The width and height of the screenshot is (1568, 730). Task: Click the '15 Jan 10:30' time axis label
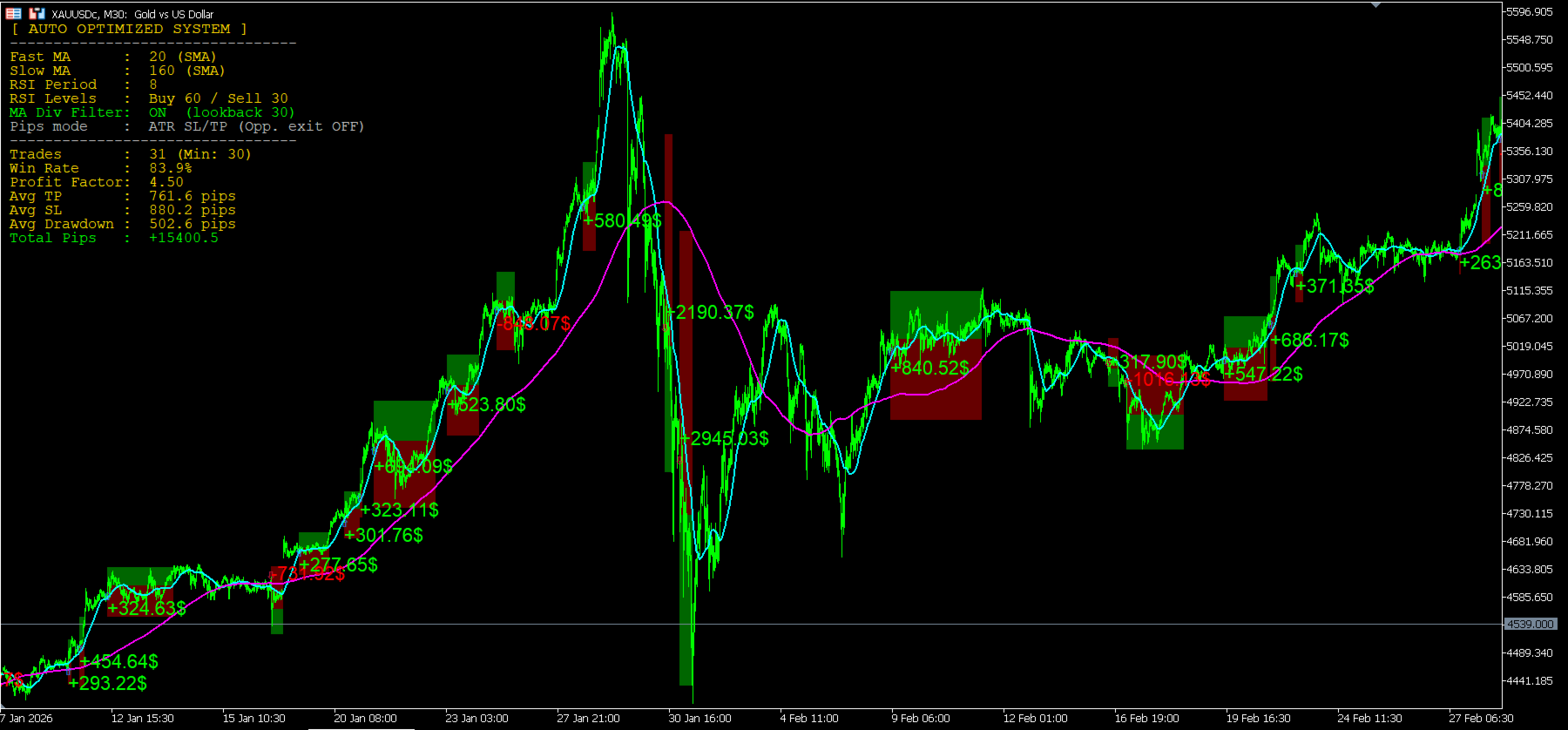(254, 719)
